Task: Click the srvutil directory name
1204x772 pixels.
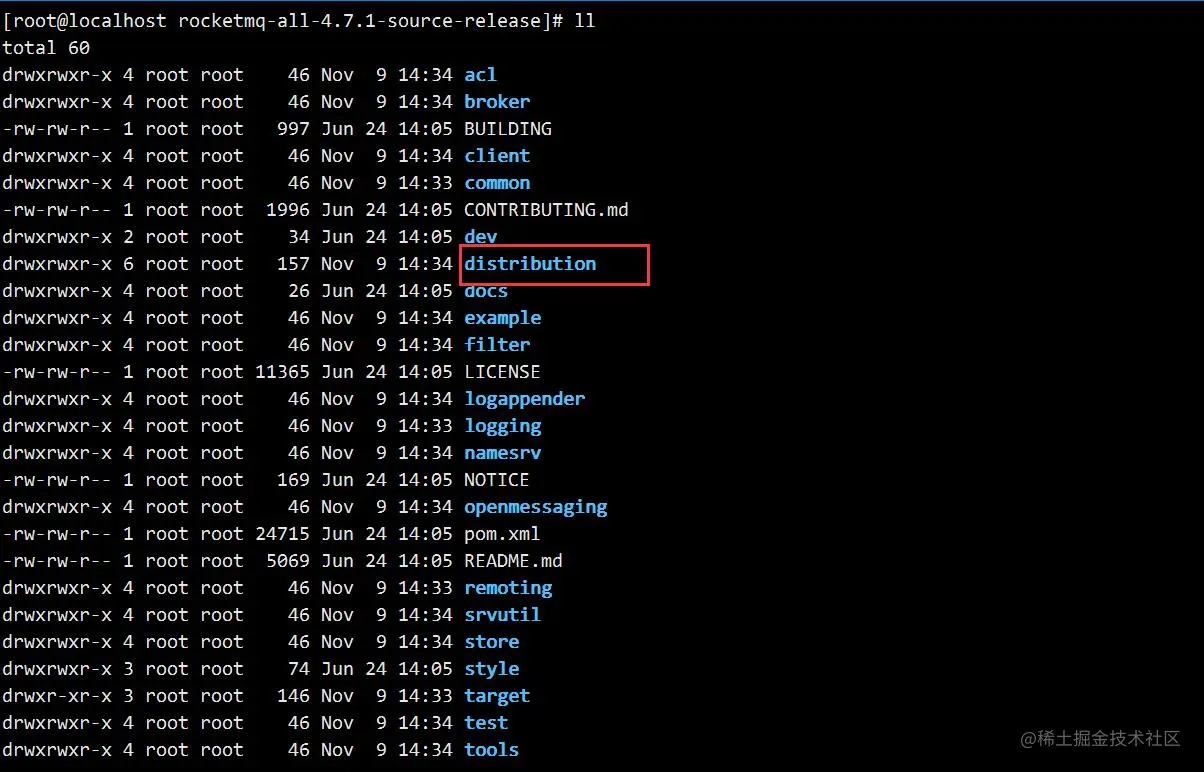Action: 502,615
